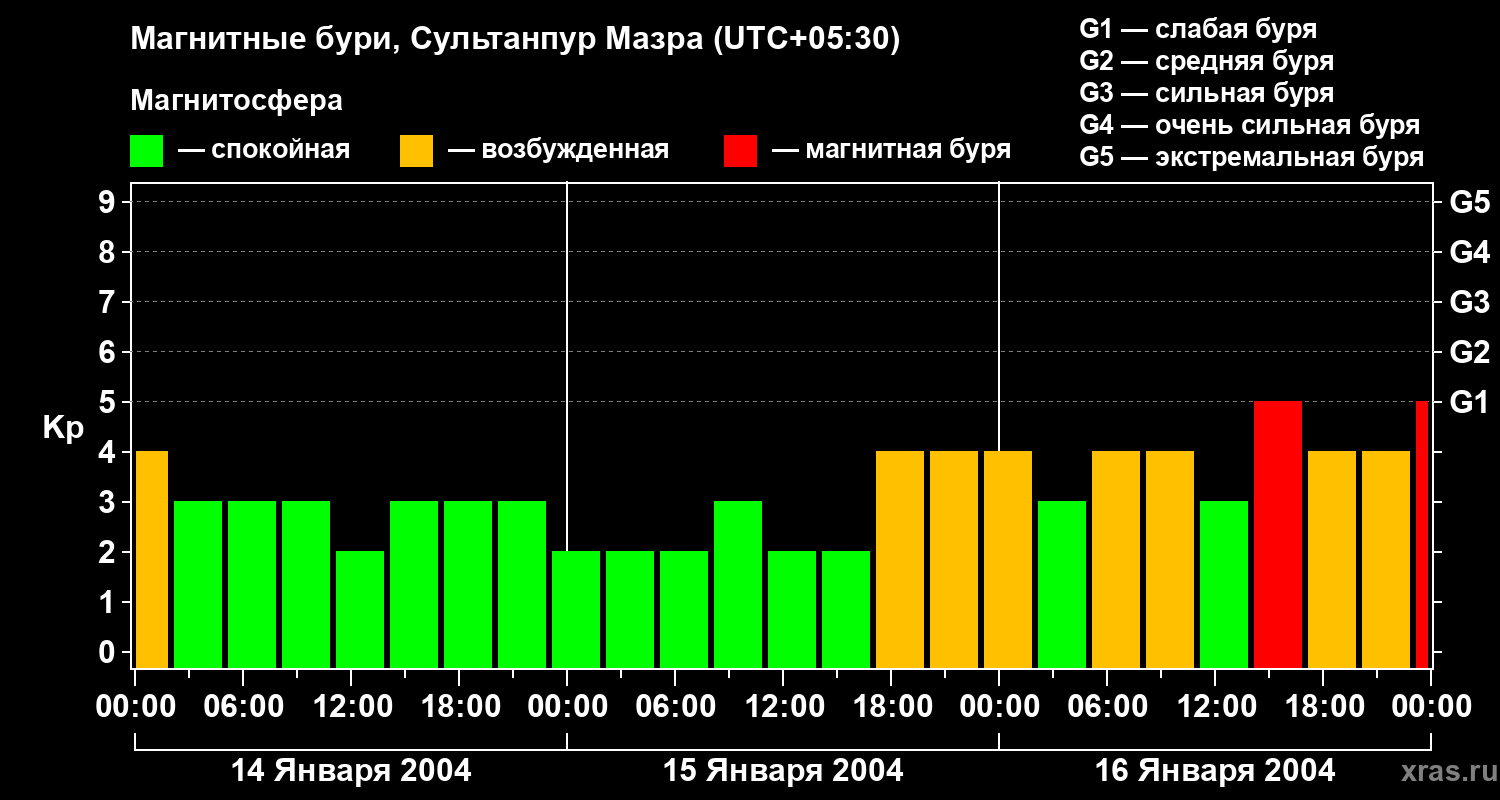The height and width of the screenshot is (800, 1500).
Task: Click the Kp axis value 4
Action: [109, 453]
